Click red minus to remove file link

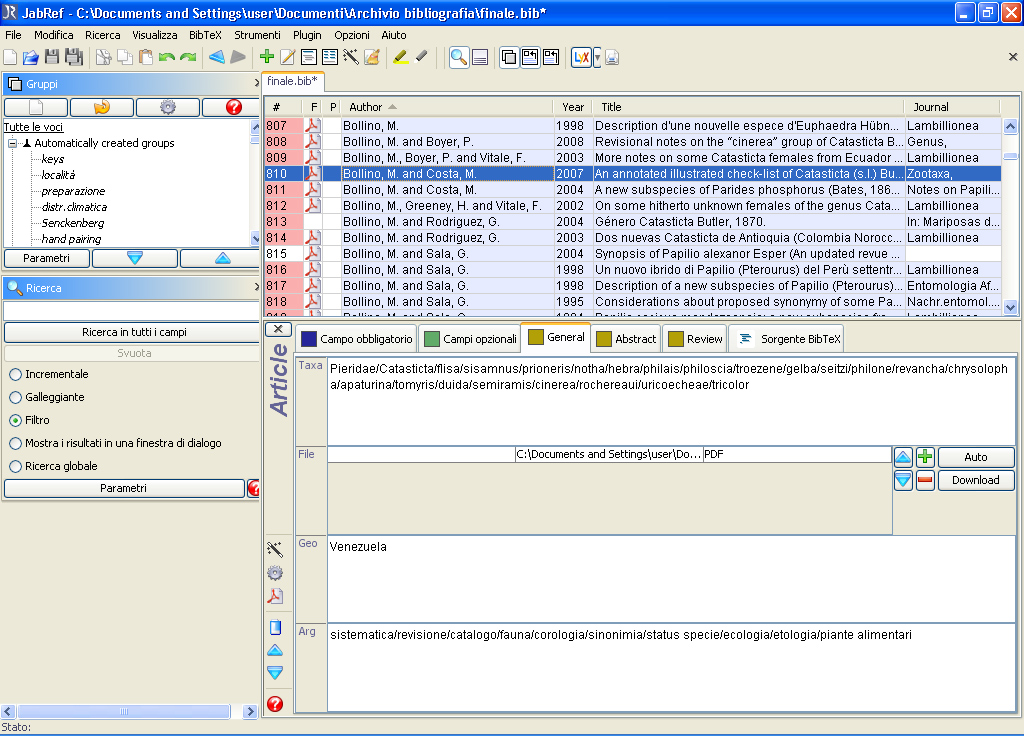coord(925,480)
